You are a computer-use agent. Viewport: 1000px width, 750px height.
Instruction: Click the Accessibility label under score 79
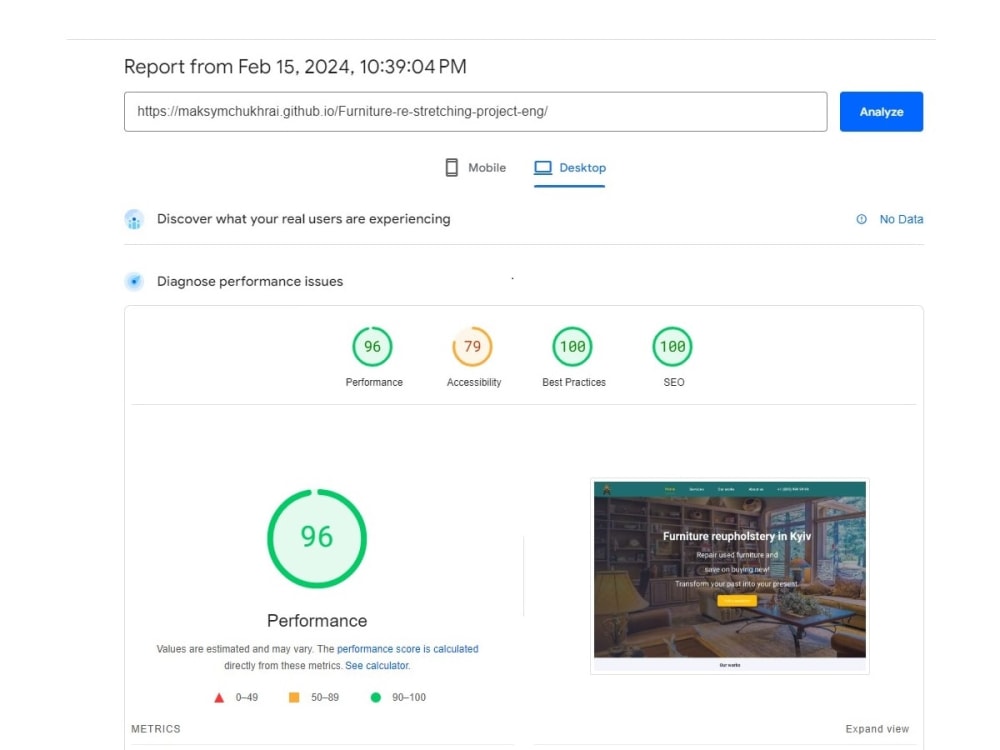point(474,382)
